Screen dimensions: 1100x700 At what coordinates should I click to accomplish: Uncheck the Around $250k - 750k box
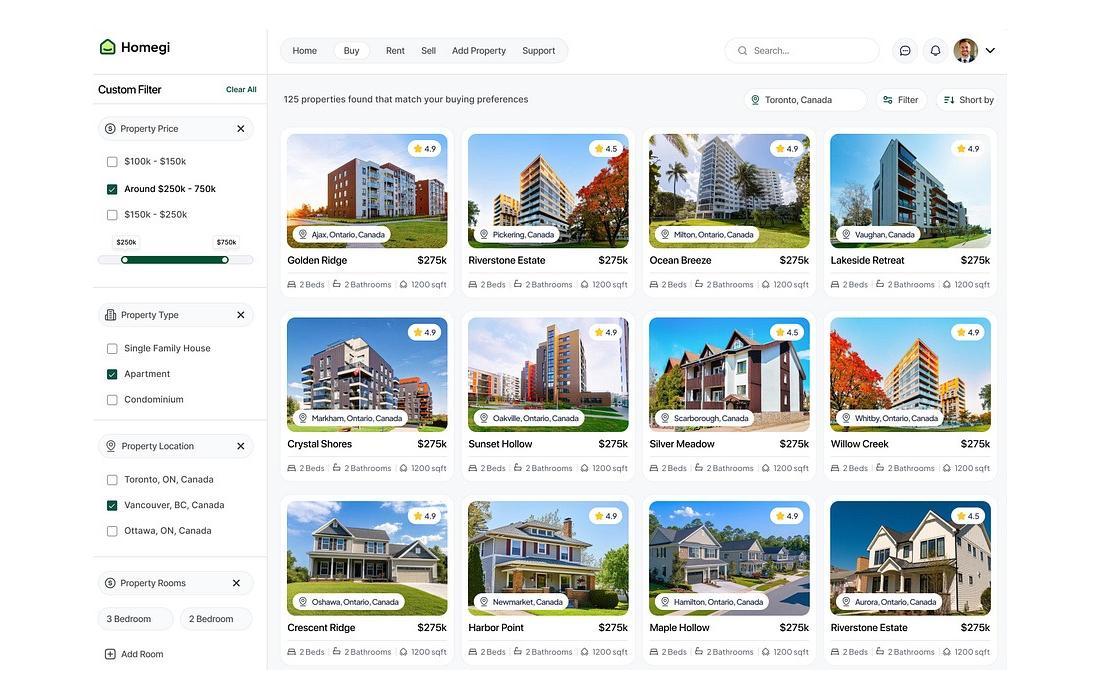(x=112, y=189)
